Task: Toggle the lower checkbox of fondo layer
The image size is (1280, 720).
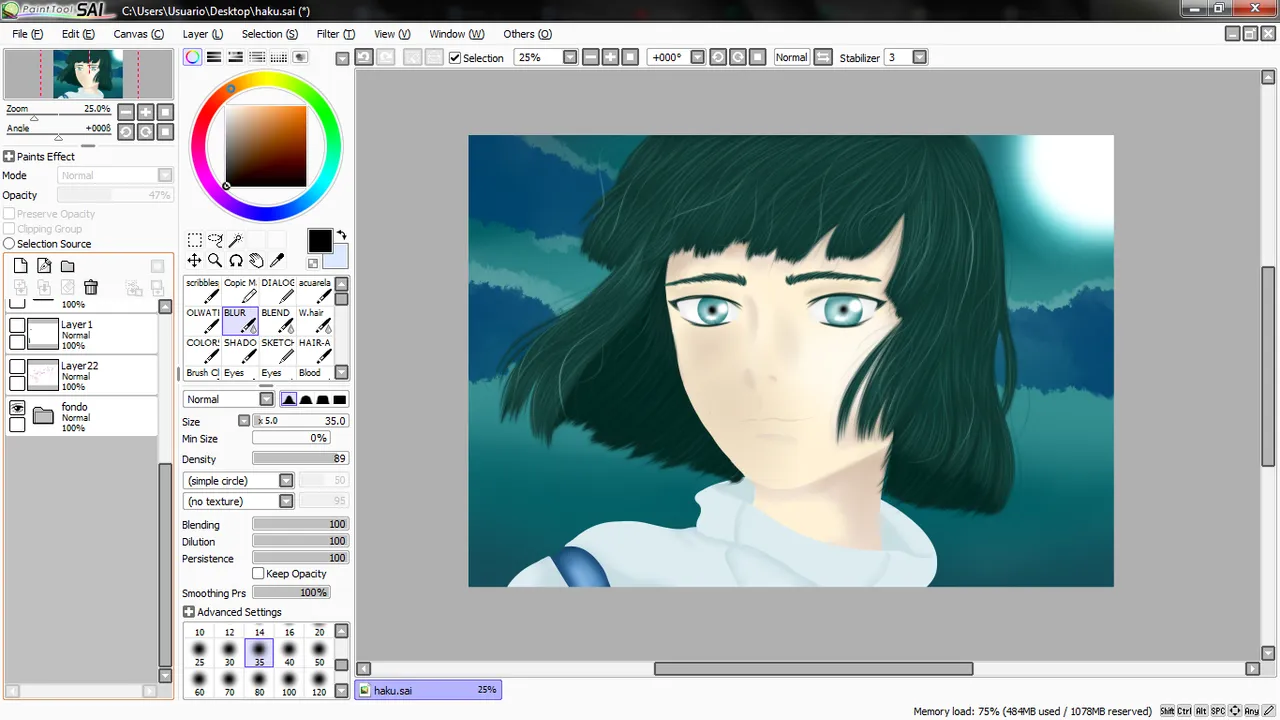Action: (17, 425)
